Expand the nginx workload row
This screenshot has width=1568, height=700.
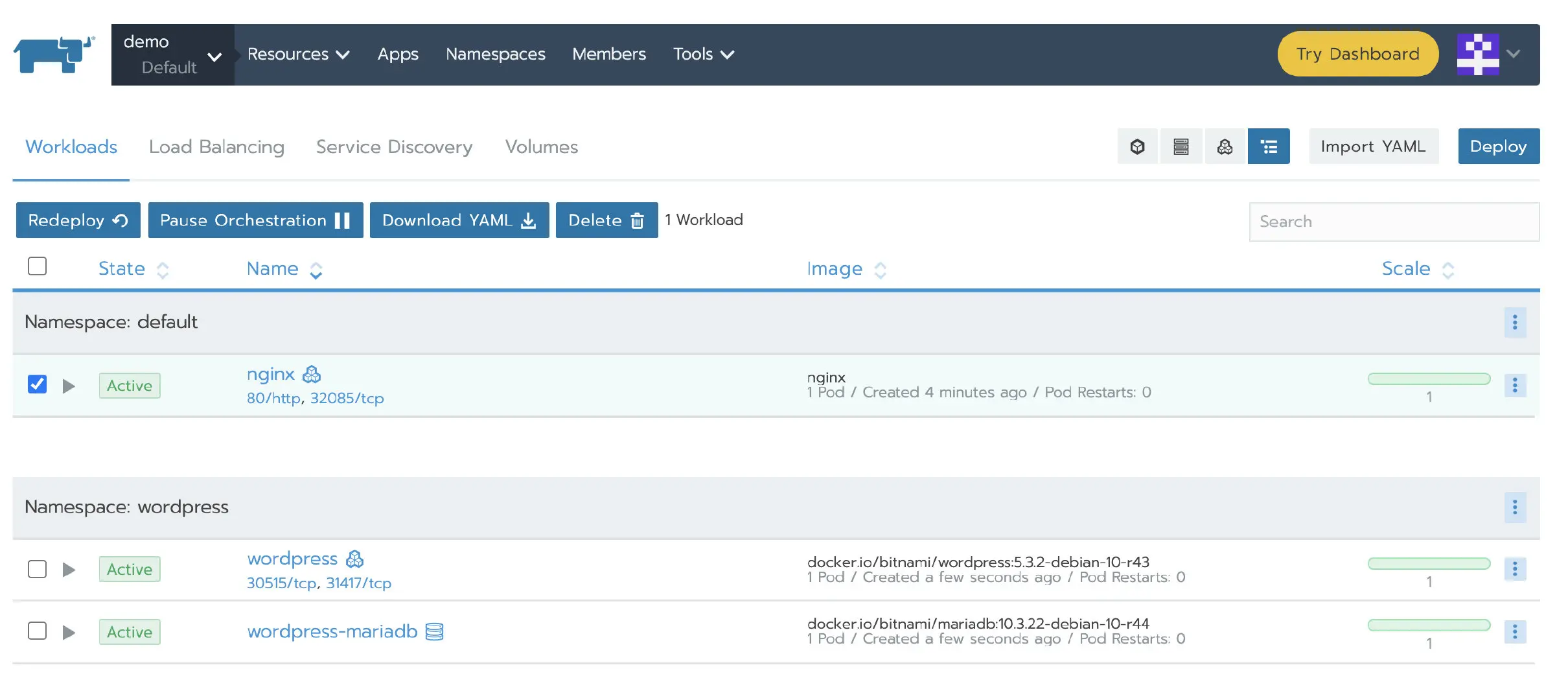click(x=69, y=386)
